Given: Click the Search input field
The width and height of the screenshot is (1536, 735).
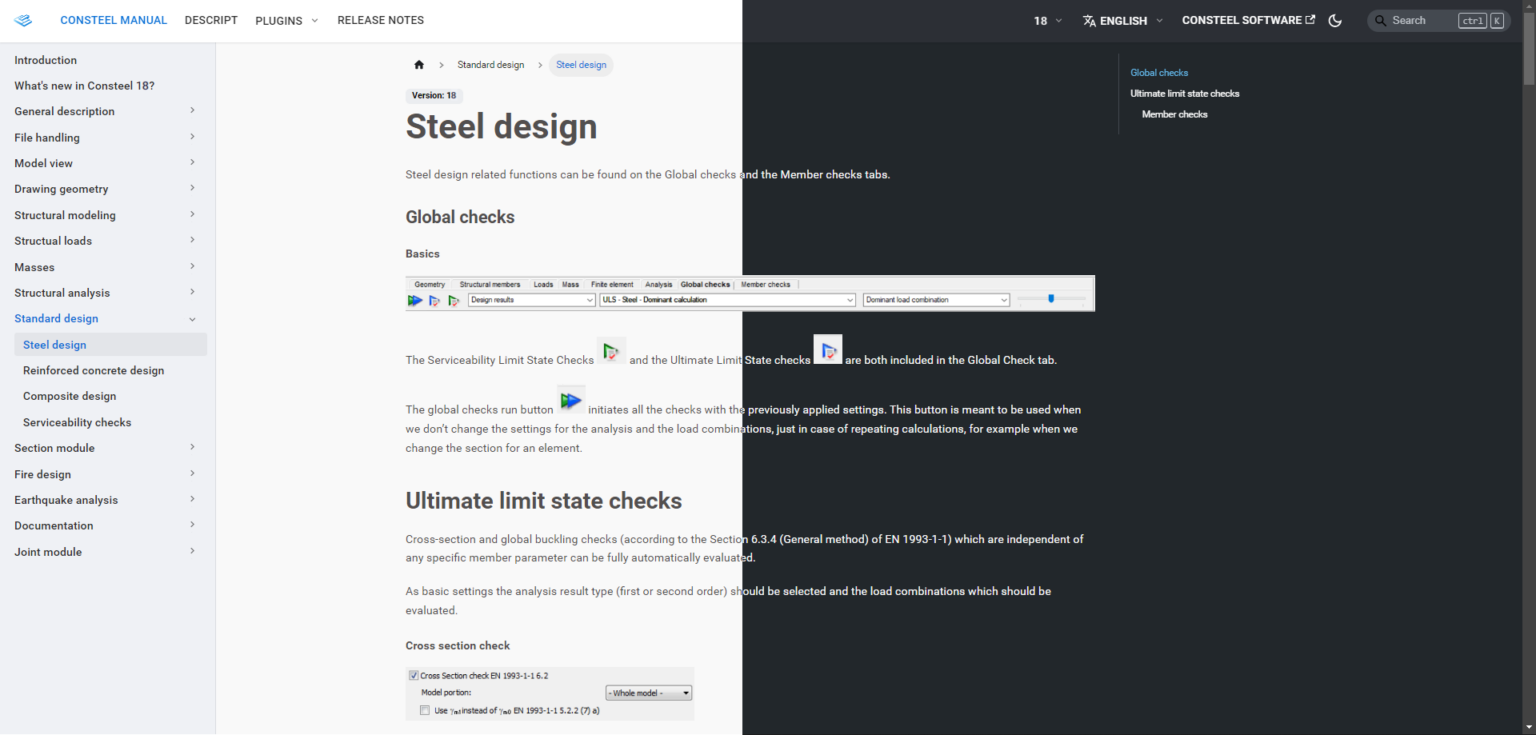Looking at the screenshot, I should tap(1438, 20).
